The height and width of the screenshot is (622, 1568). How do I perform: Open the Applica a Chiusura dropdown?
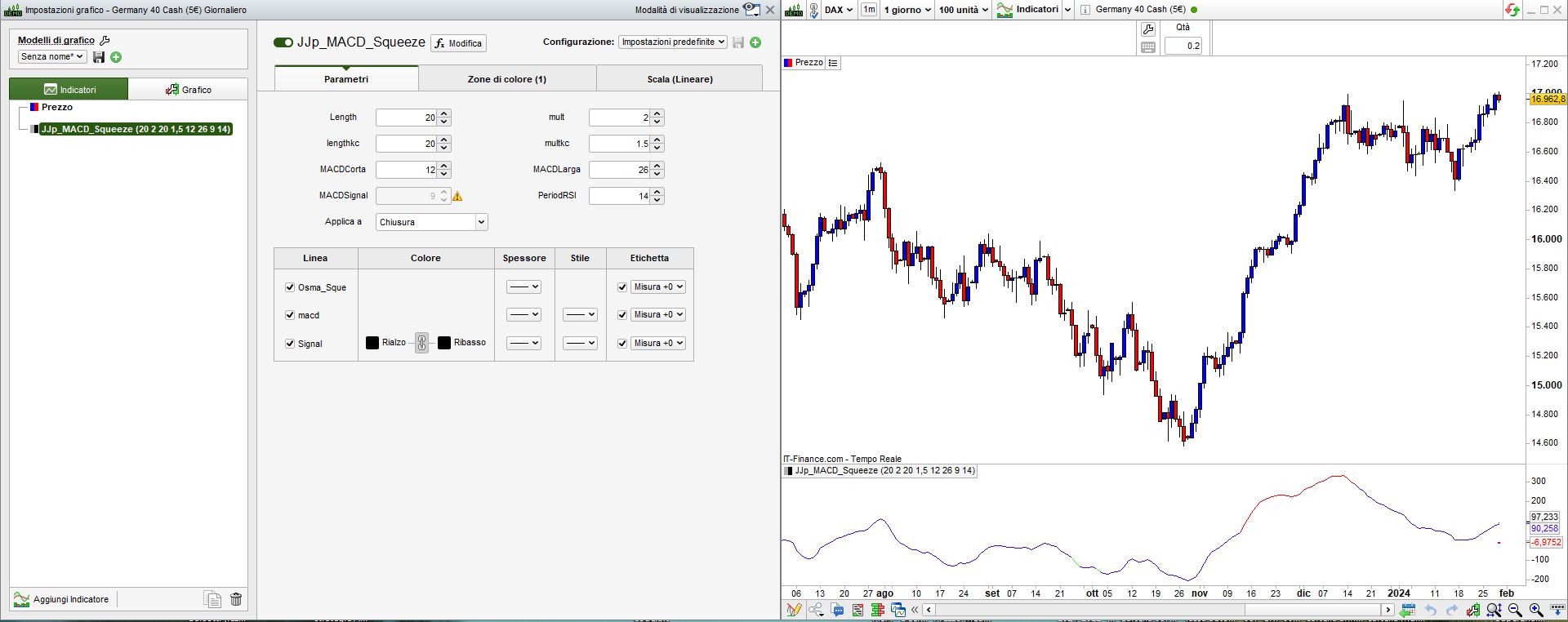431,222
